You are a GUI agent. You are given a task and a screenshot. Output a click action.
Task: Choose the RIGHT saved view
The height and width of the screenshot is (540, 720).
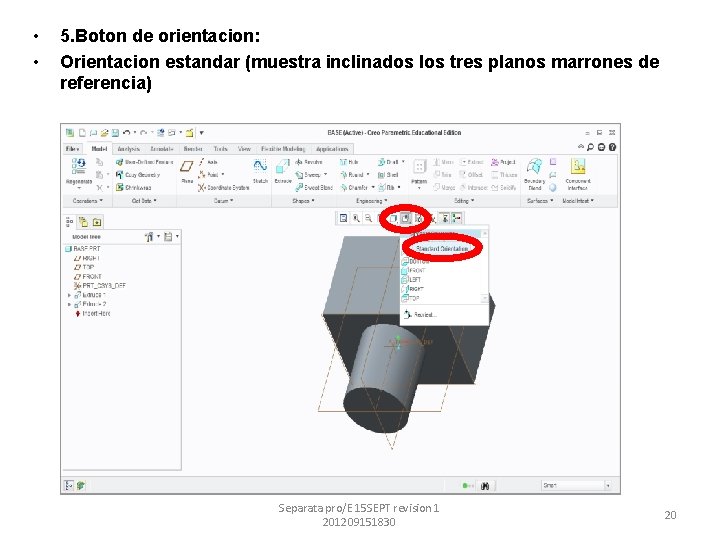pos(413,289)
